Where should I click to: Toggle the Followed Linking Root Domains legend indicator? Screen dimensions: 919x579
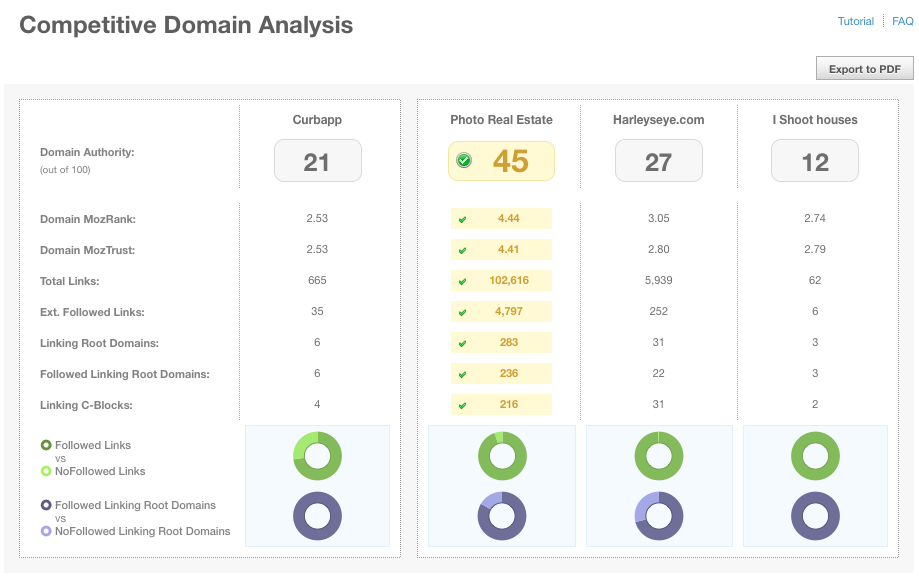click(46, 505)
